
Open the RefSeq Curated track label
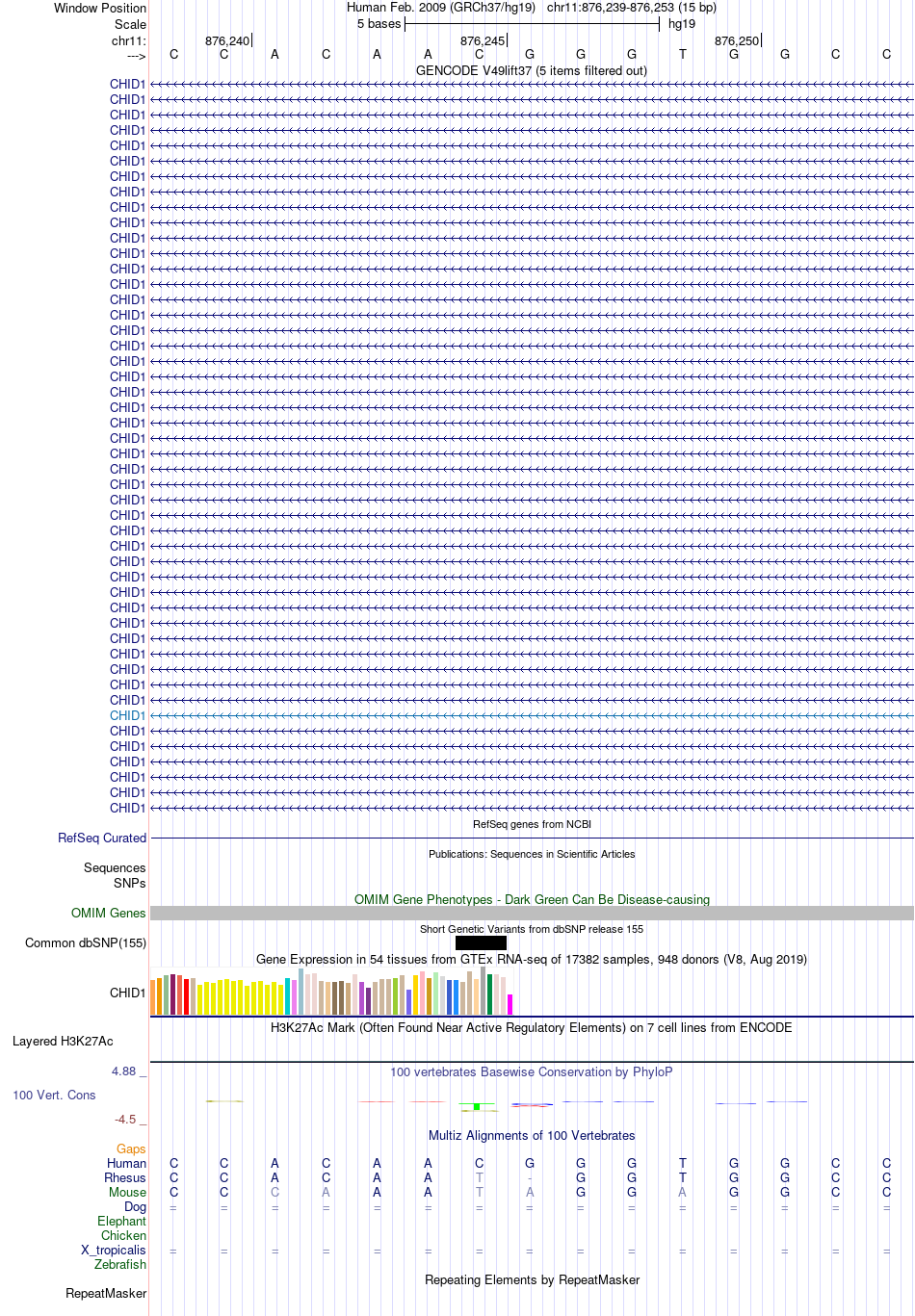[x=102, y=838]
